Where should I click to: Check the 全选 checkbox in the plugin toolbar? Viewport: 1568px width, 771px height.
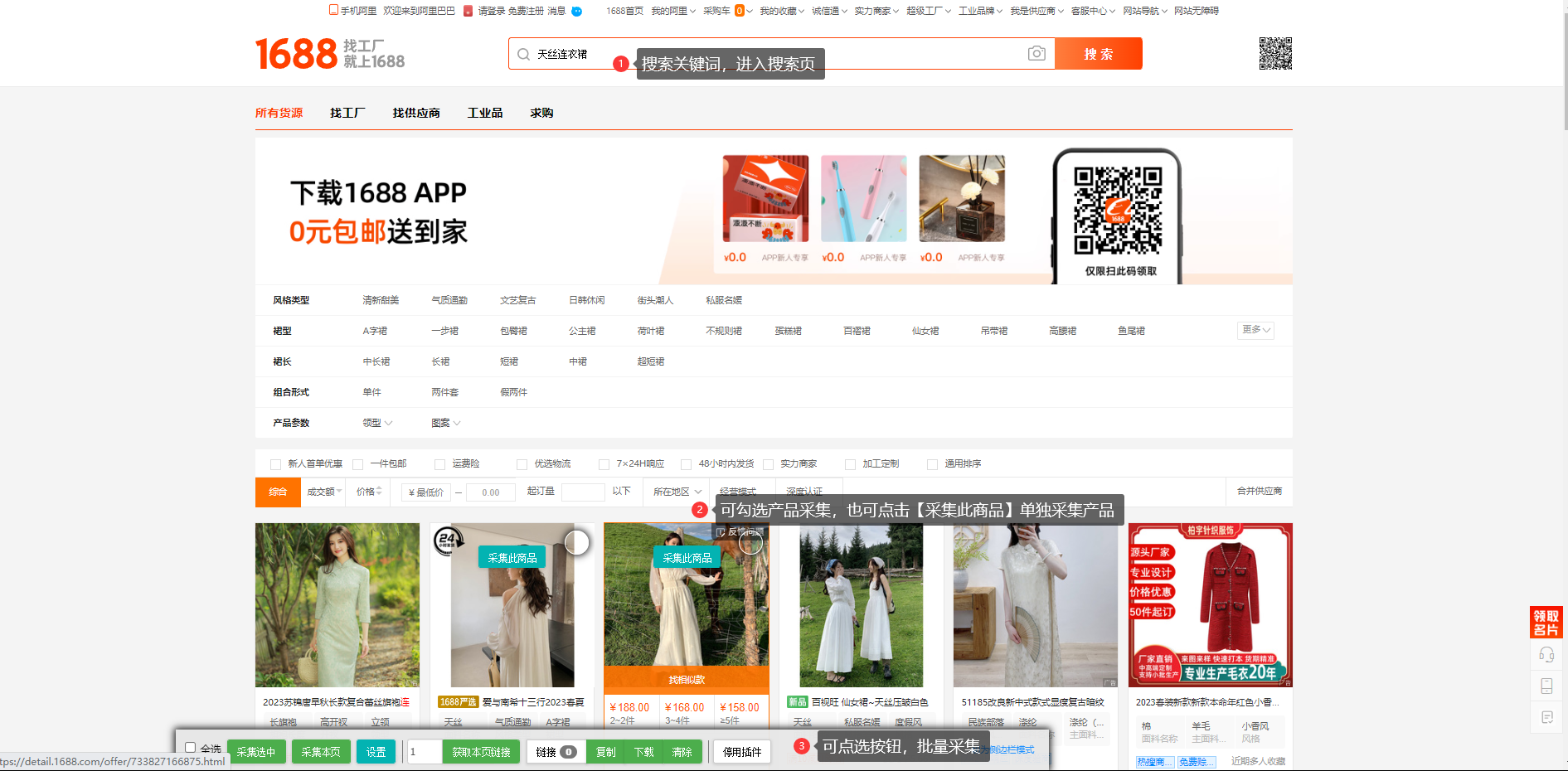[x=191, y=747]
